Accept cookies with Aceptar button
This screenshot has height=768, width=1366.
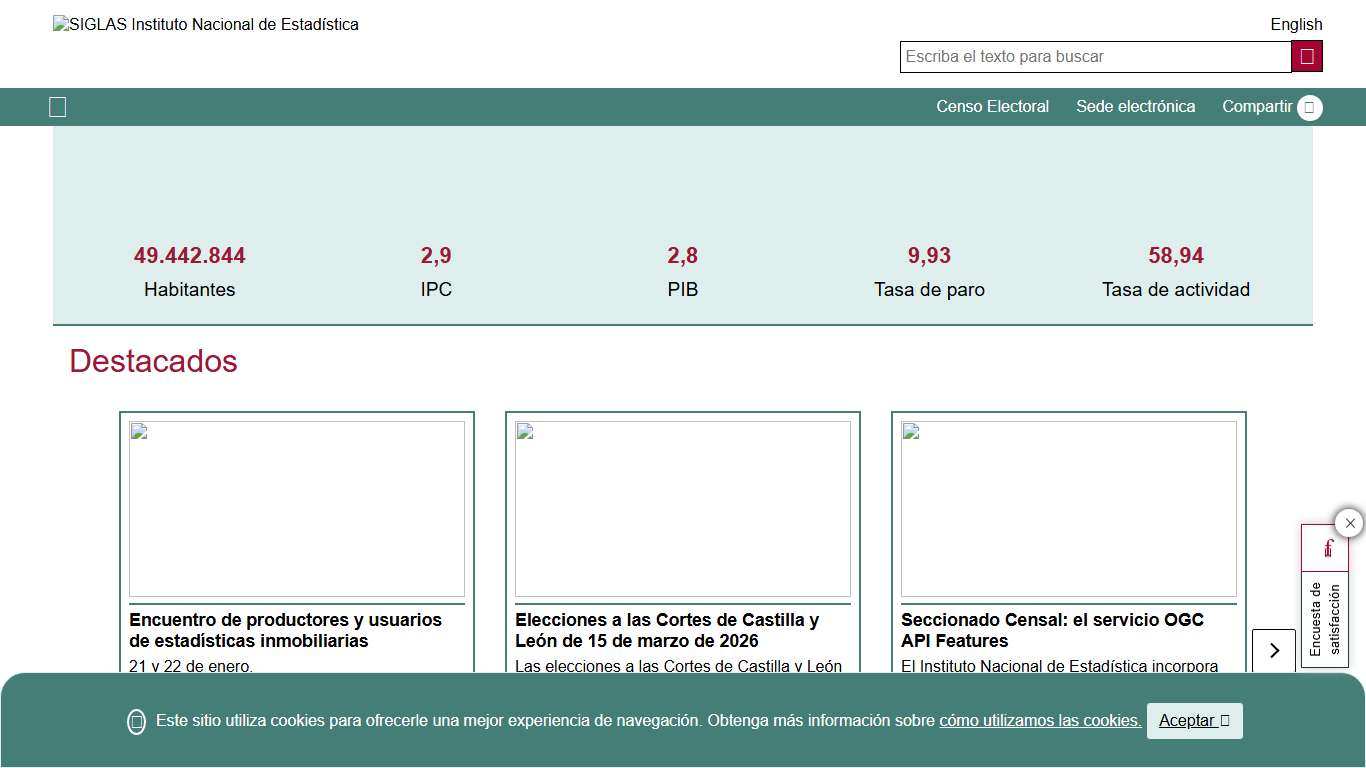(x=1194, y=721)
